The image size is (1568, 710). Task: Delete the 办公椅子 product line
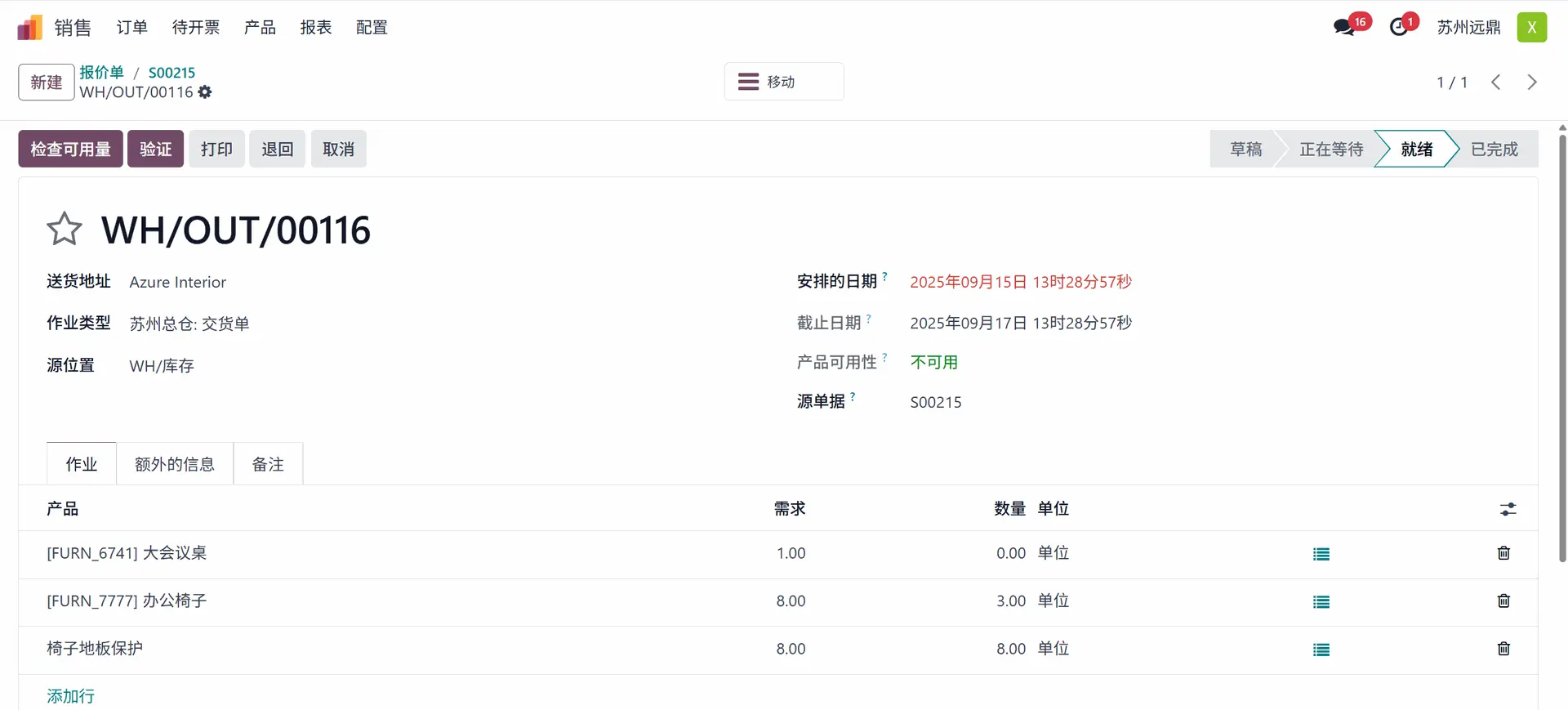1503,601
